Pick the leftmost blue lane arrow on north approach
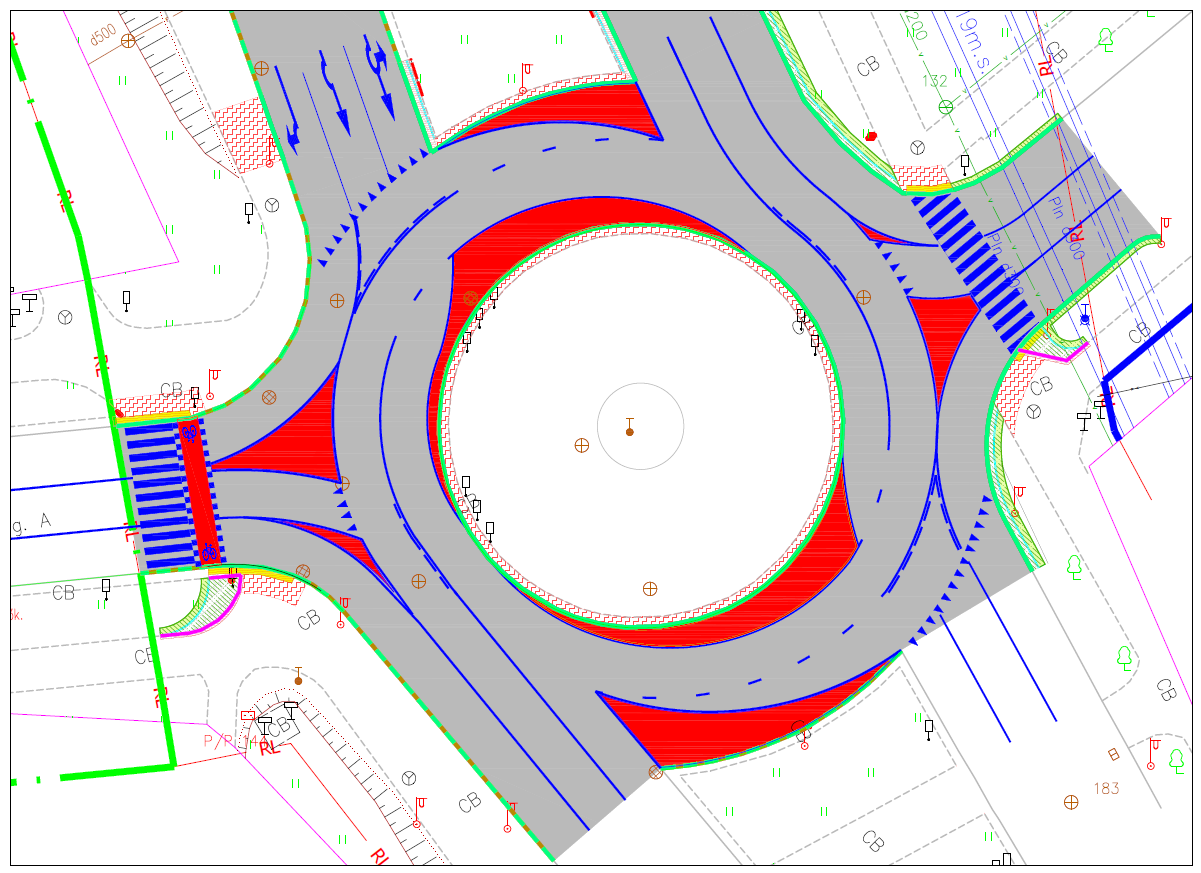The height and width of the screenshot is (873, 1201). (293, 132)
